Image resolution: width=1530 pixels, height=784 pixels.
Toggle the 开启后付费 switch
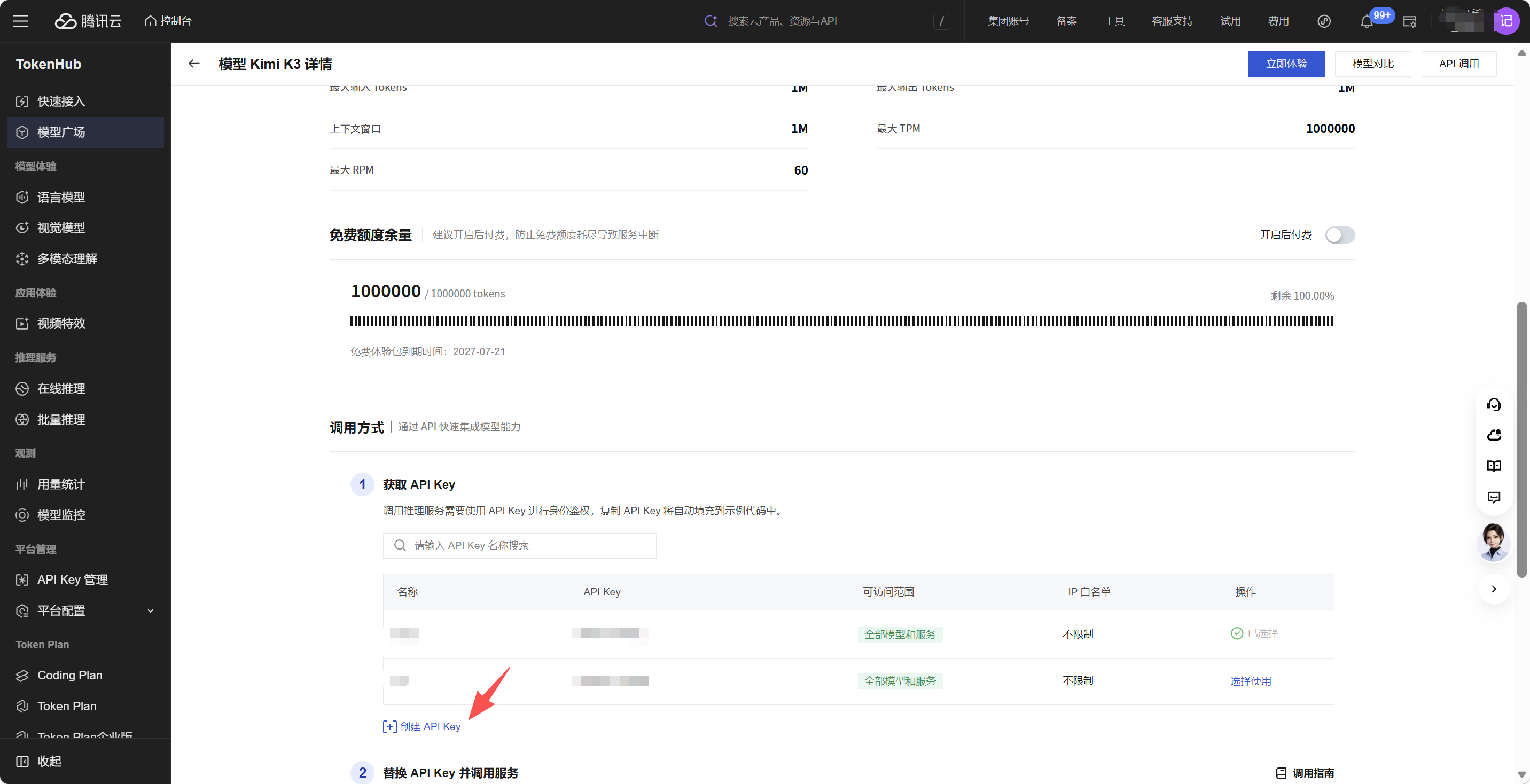point(1340,235)
